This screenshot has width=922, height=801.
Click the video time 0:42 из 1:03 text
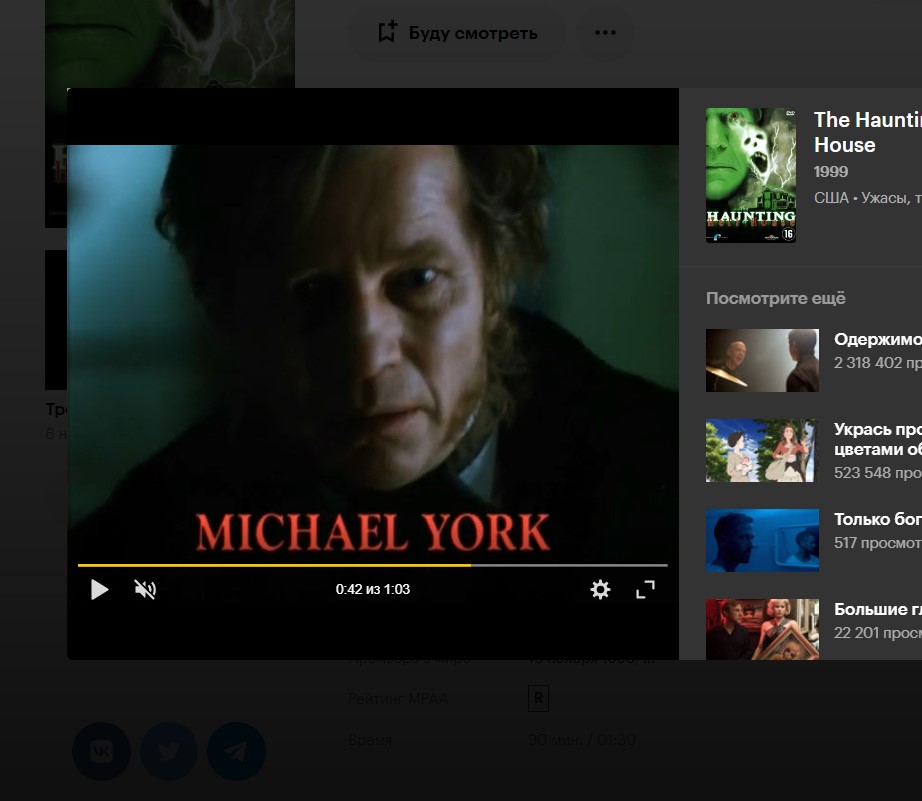tap(373, 589)
